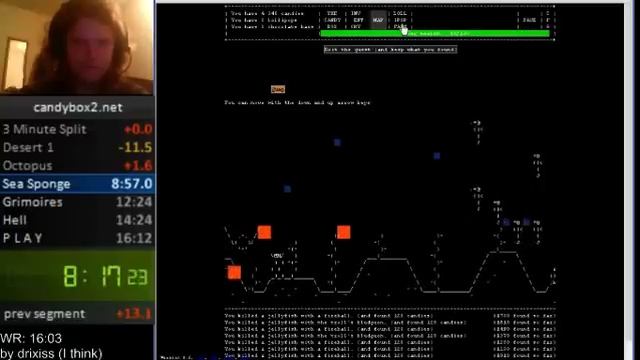This screenshot has width=640, height=360.
Task: Click Exit the quest button
Action: (x=390, y=49)
